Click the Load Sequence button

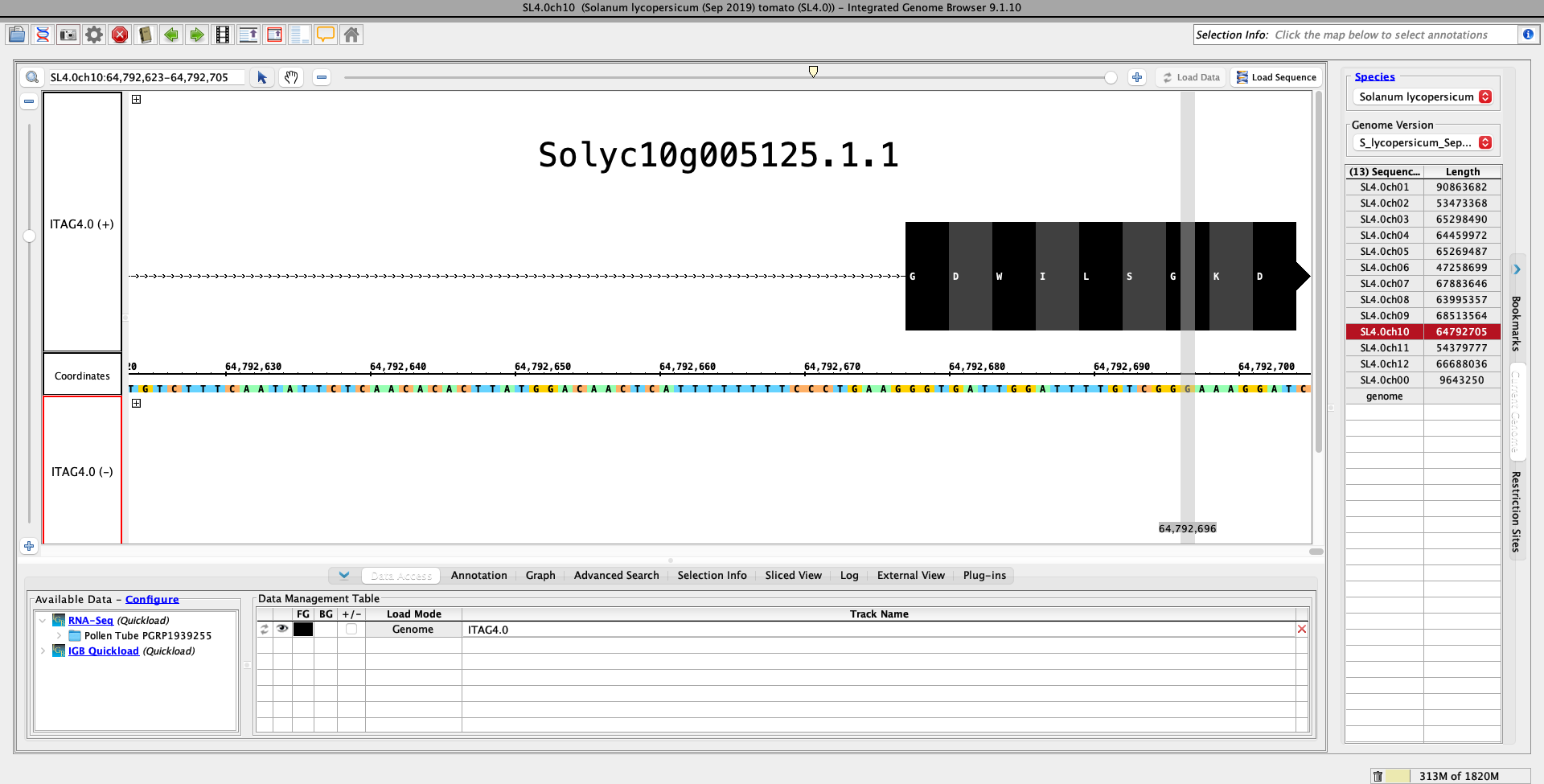tap(1276, 77)
